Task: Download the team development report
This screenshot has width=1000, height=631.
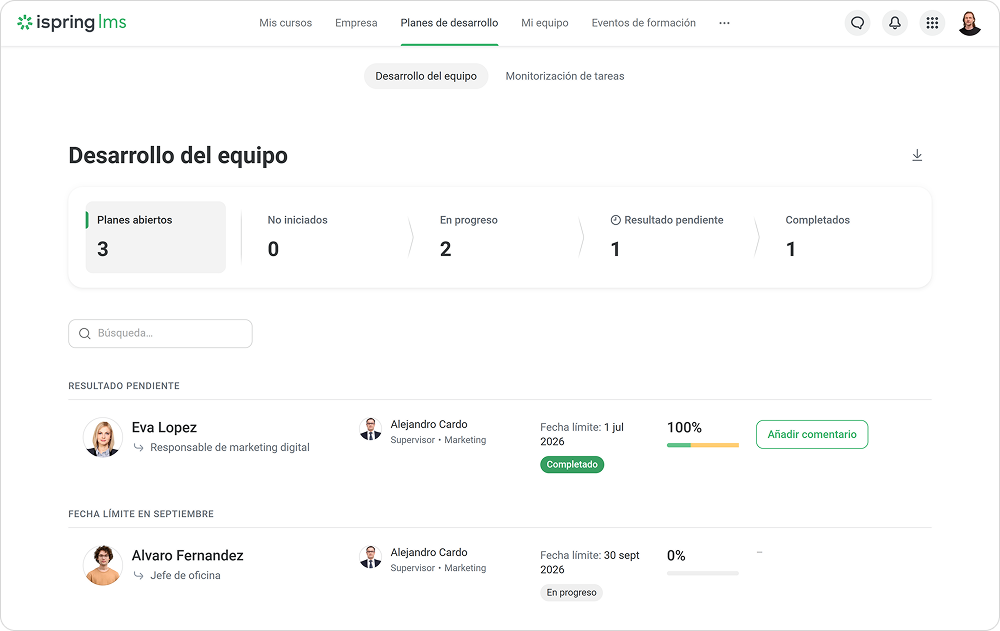Action: coord(917,155)
